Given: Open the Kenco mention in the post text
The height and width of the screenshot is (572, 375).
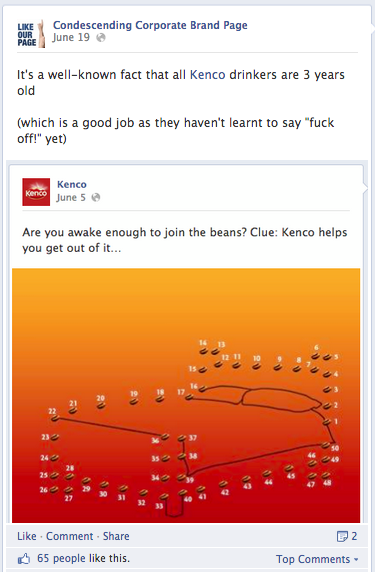Looking at the screenshot, I should [208, 74].
